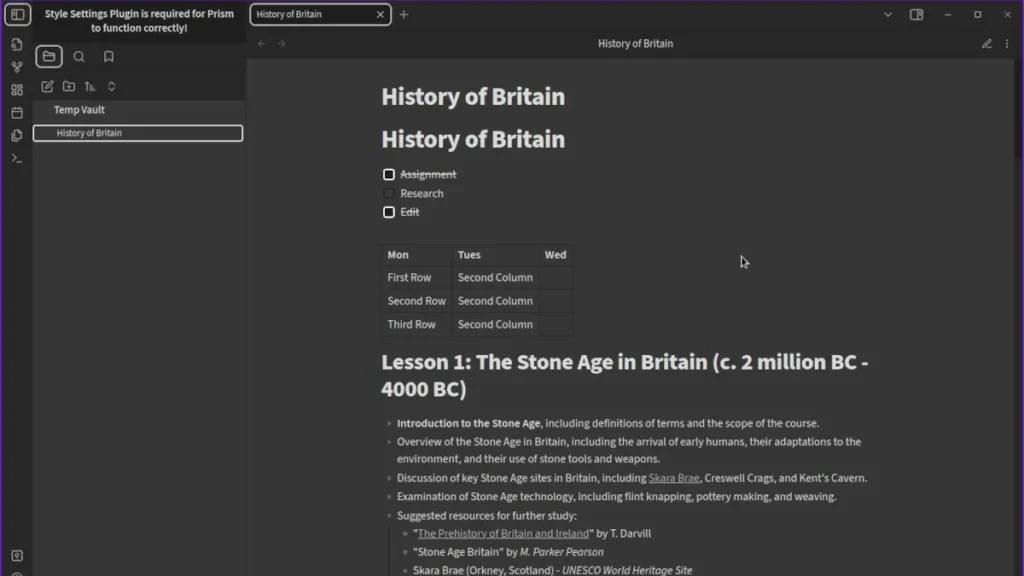Screen dimensions: 1024x576
Task: Toggle the Research checkbox
Action: click(389, 193)
